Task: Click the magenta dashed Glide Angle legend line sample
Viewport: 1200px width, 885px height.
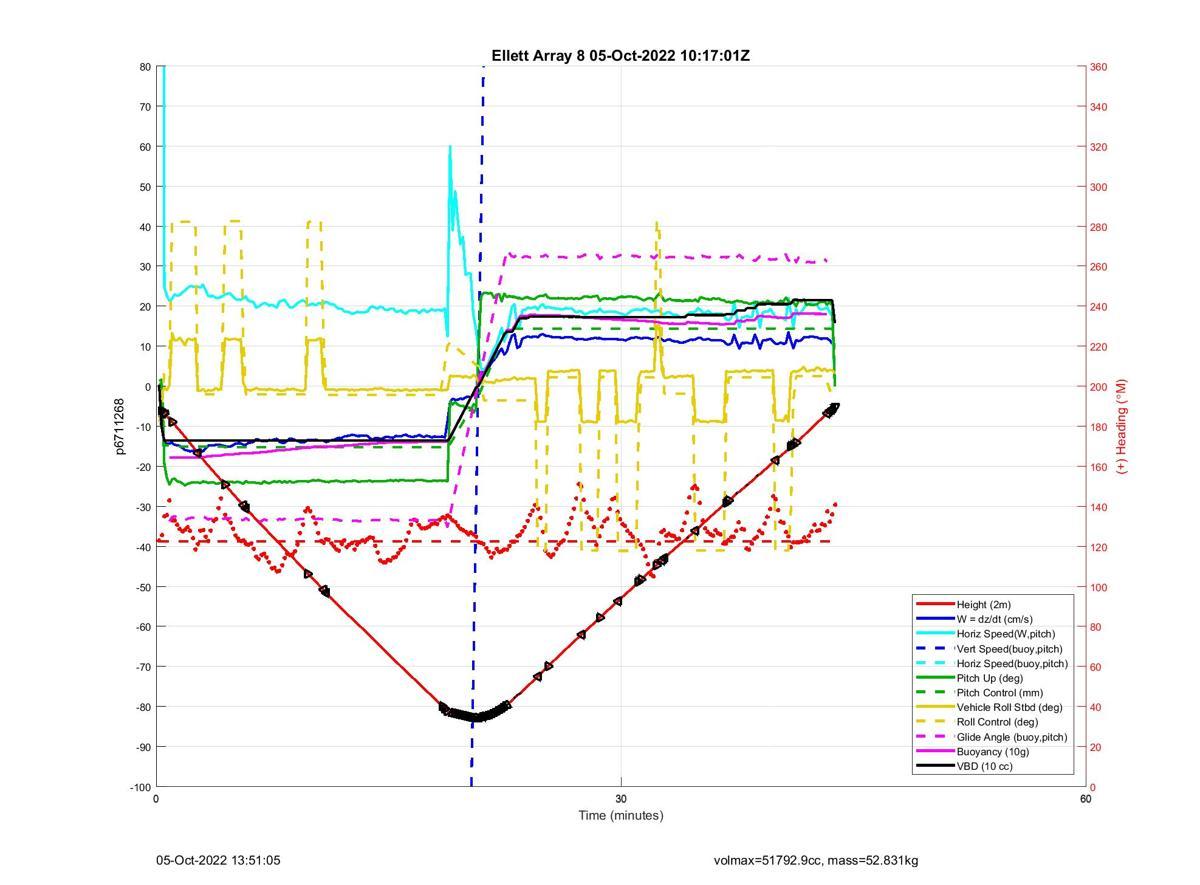Action: [934, 737]
